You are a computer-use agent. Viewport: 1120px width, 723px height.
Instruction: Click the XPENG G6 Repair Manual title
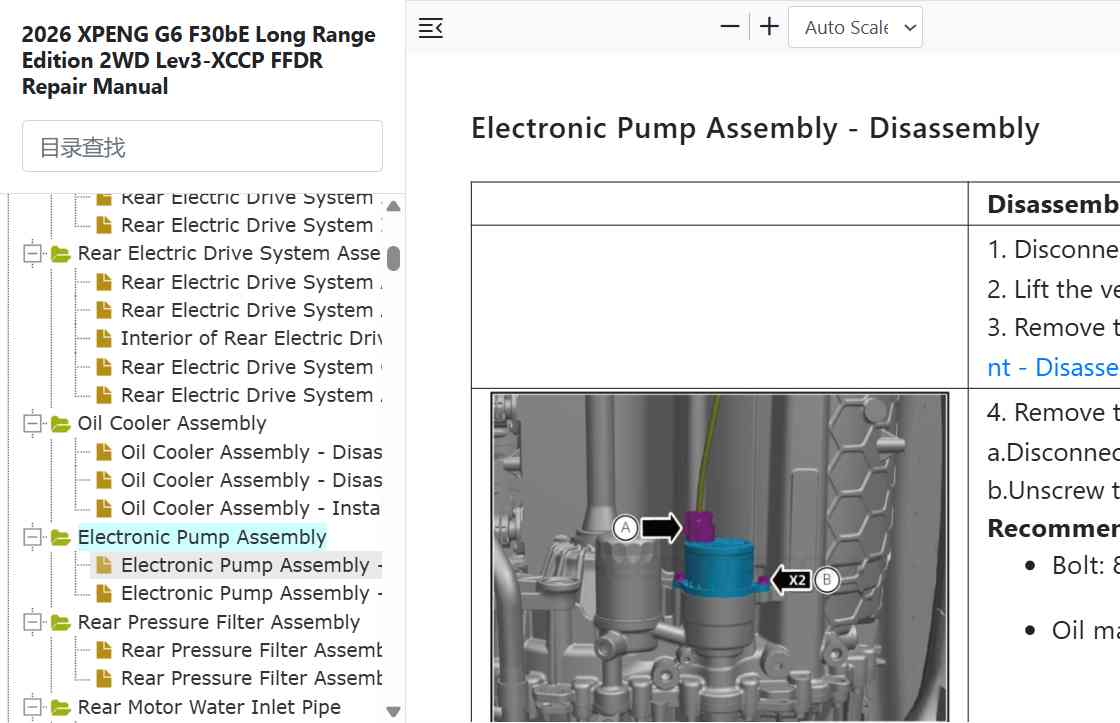tap(199, 60)
